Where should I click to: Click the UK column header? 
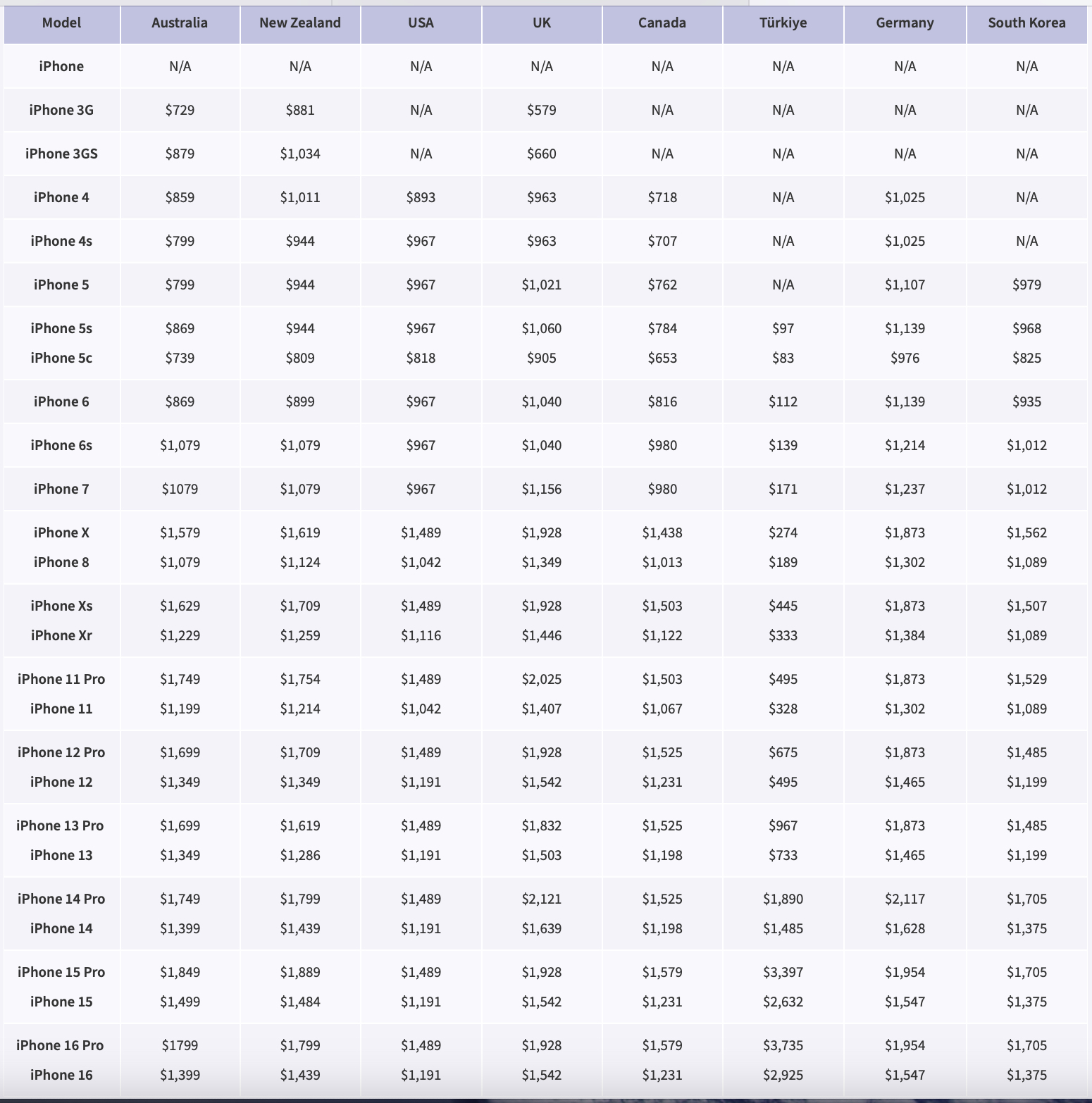[542, 23]
